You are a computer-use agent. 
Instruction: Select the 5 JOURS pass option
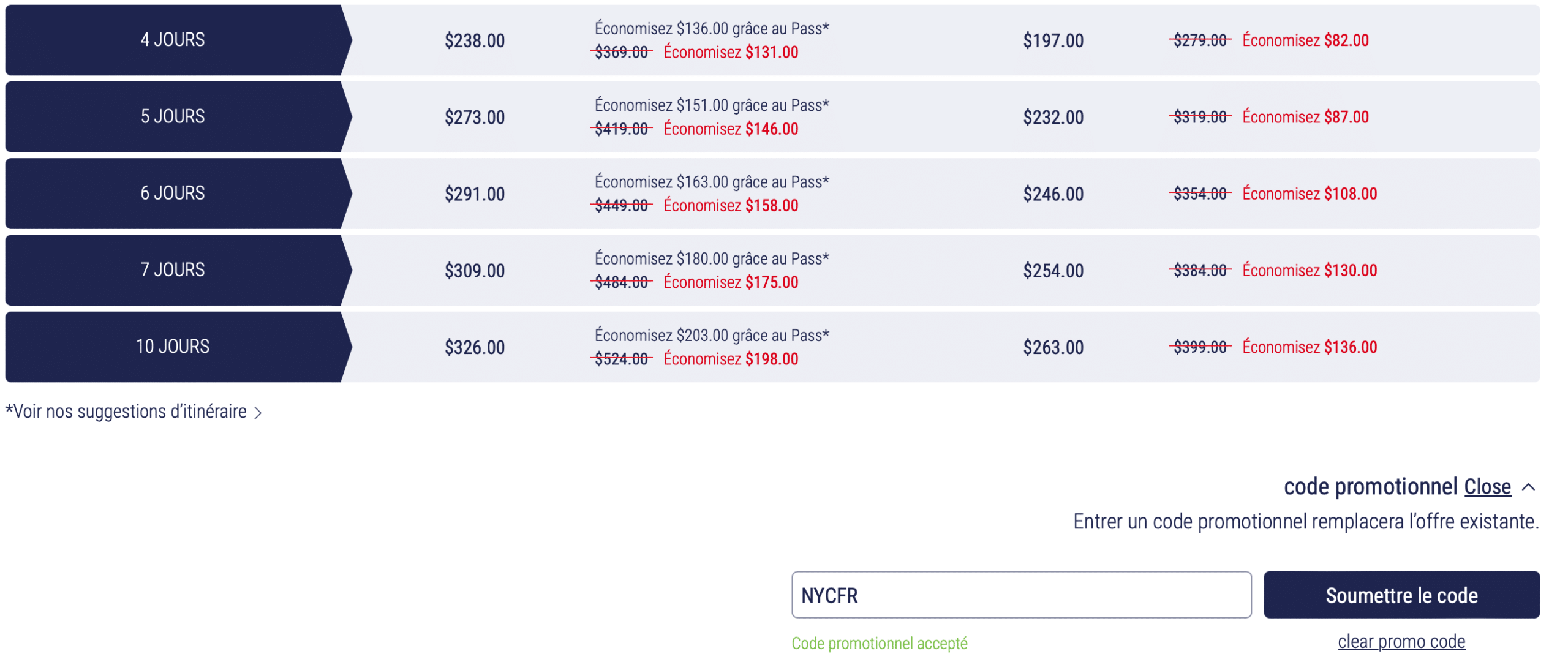coord(173,116)
